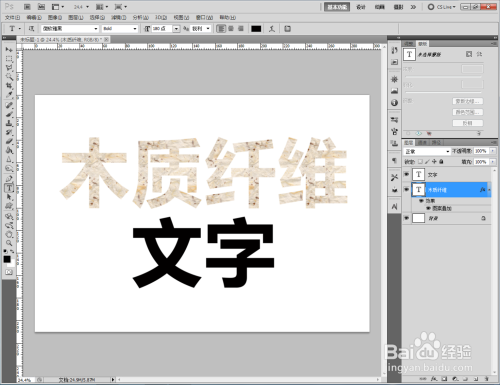Toggle lock position icon
This screenshot has width=500, height=385.
pos(434,162)
